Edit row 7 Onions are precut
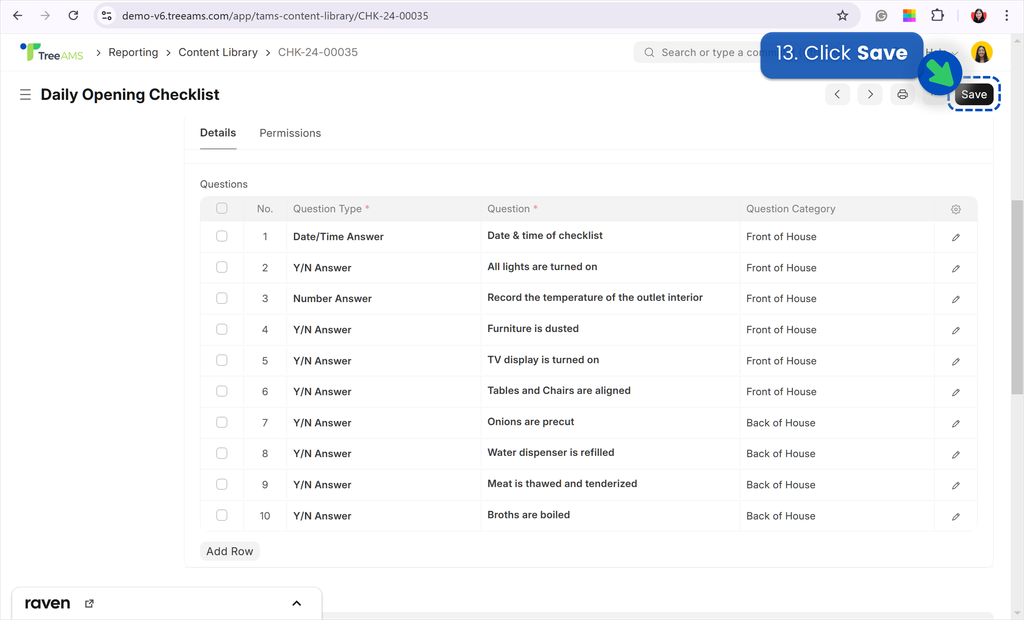 click(x=955, y=423)
